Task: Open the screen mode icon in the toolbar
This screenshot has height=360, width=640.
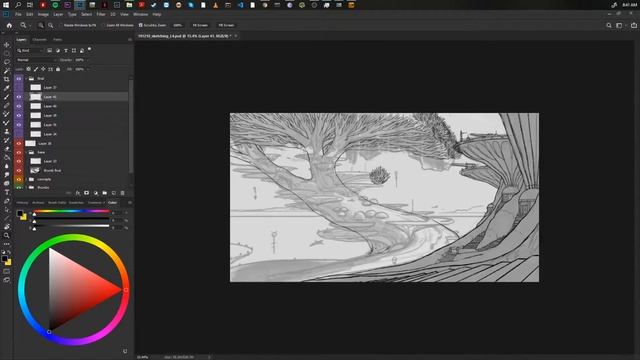Action: [7, 280]
